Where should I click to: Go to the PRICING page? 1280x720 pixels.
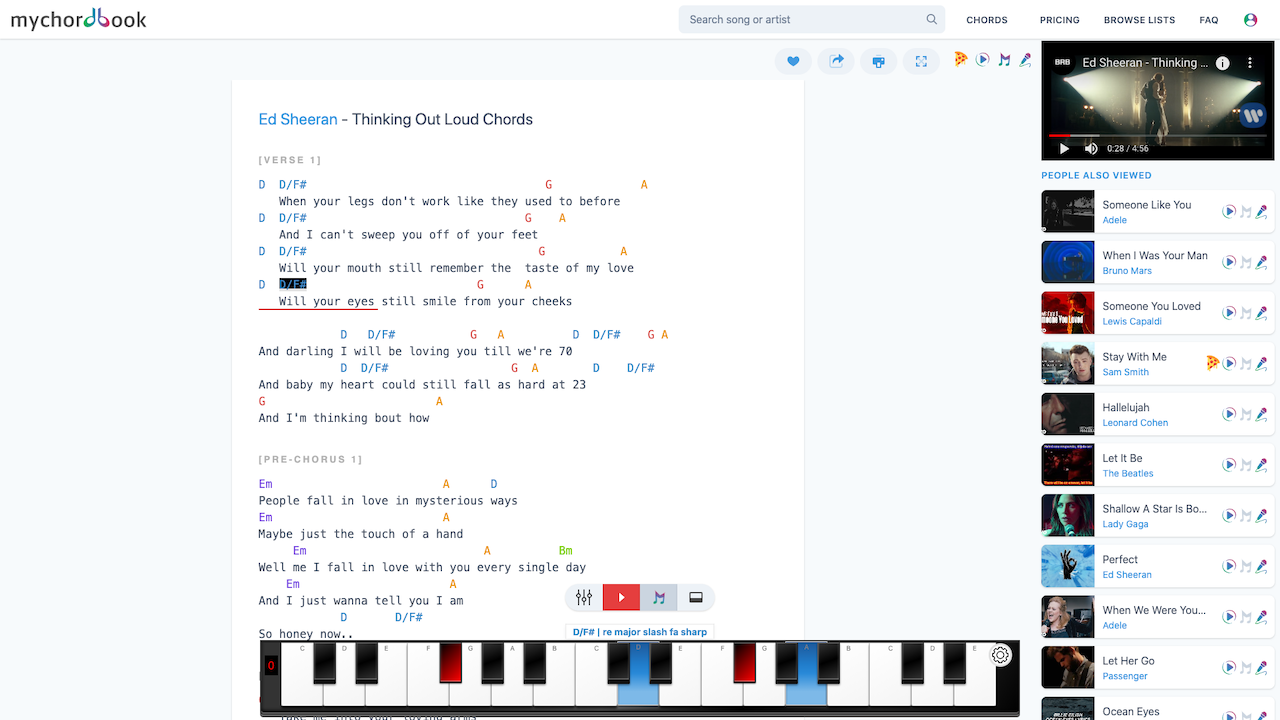click(1059, 20)
